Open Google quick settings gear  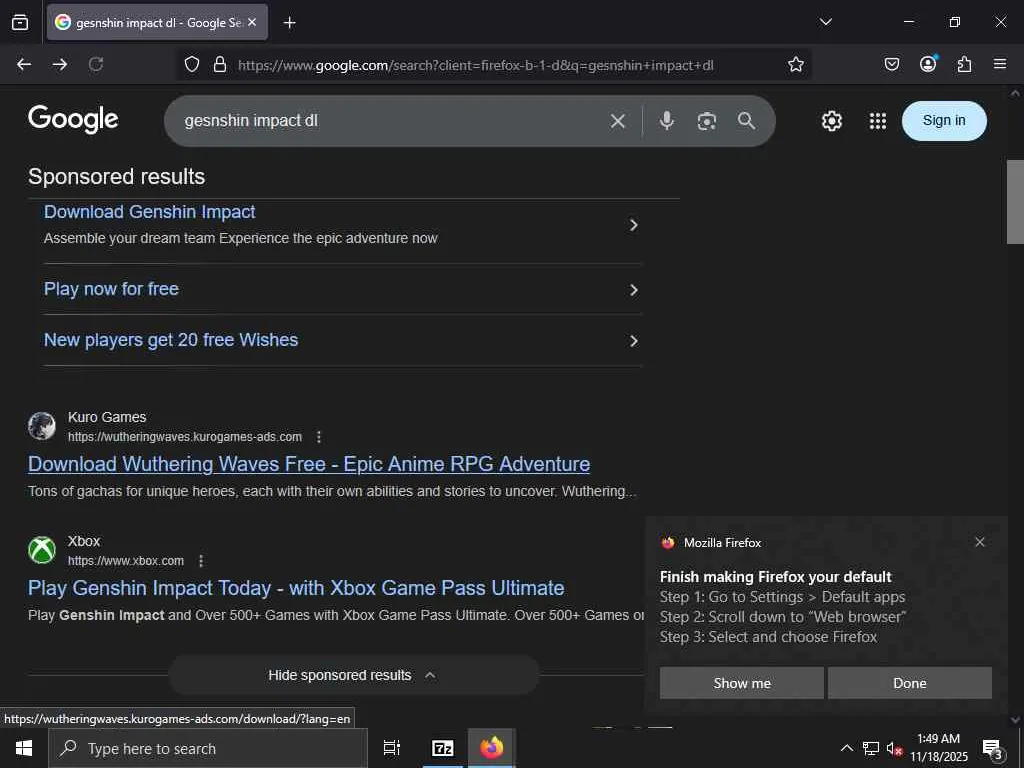tap(831, 121)
